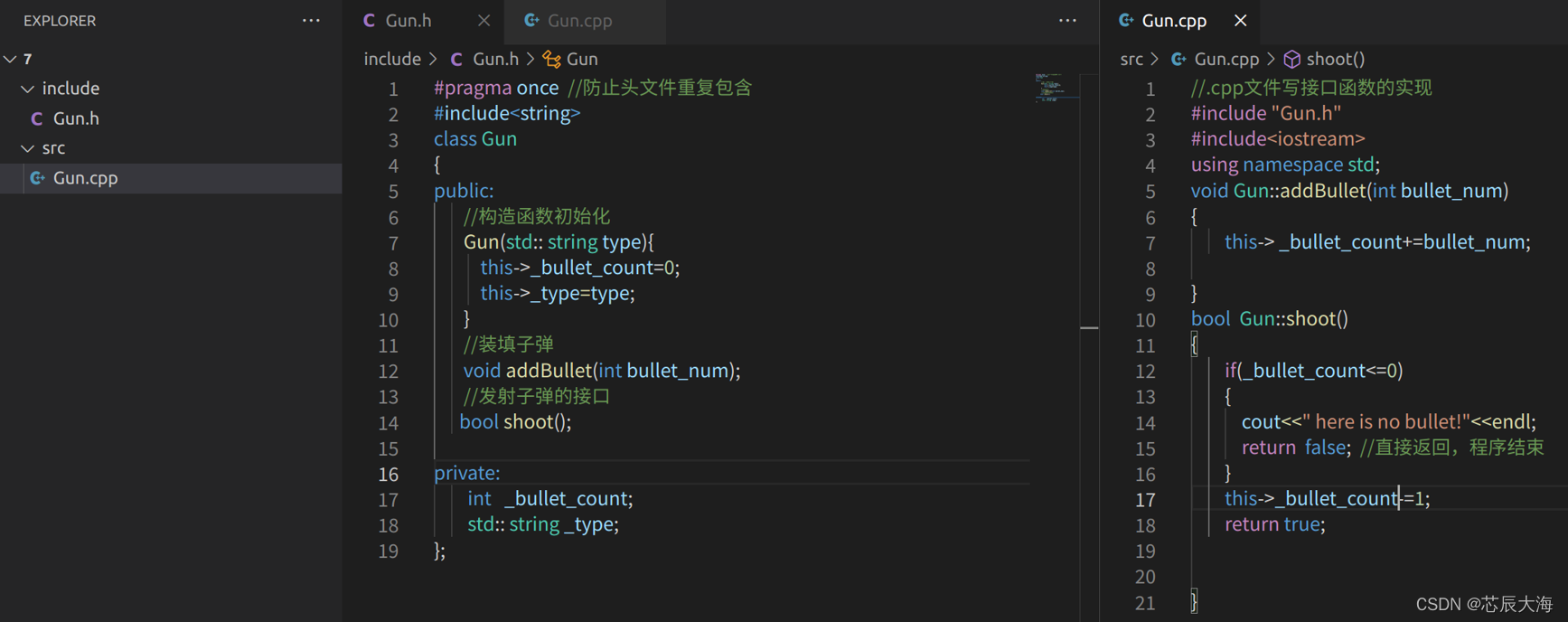Image resolution: width=1568 pixels, height=622 pixels.
Task: Click "Gun(std:: string type){" constructor line
Action: 559,241
